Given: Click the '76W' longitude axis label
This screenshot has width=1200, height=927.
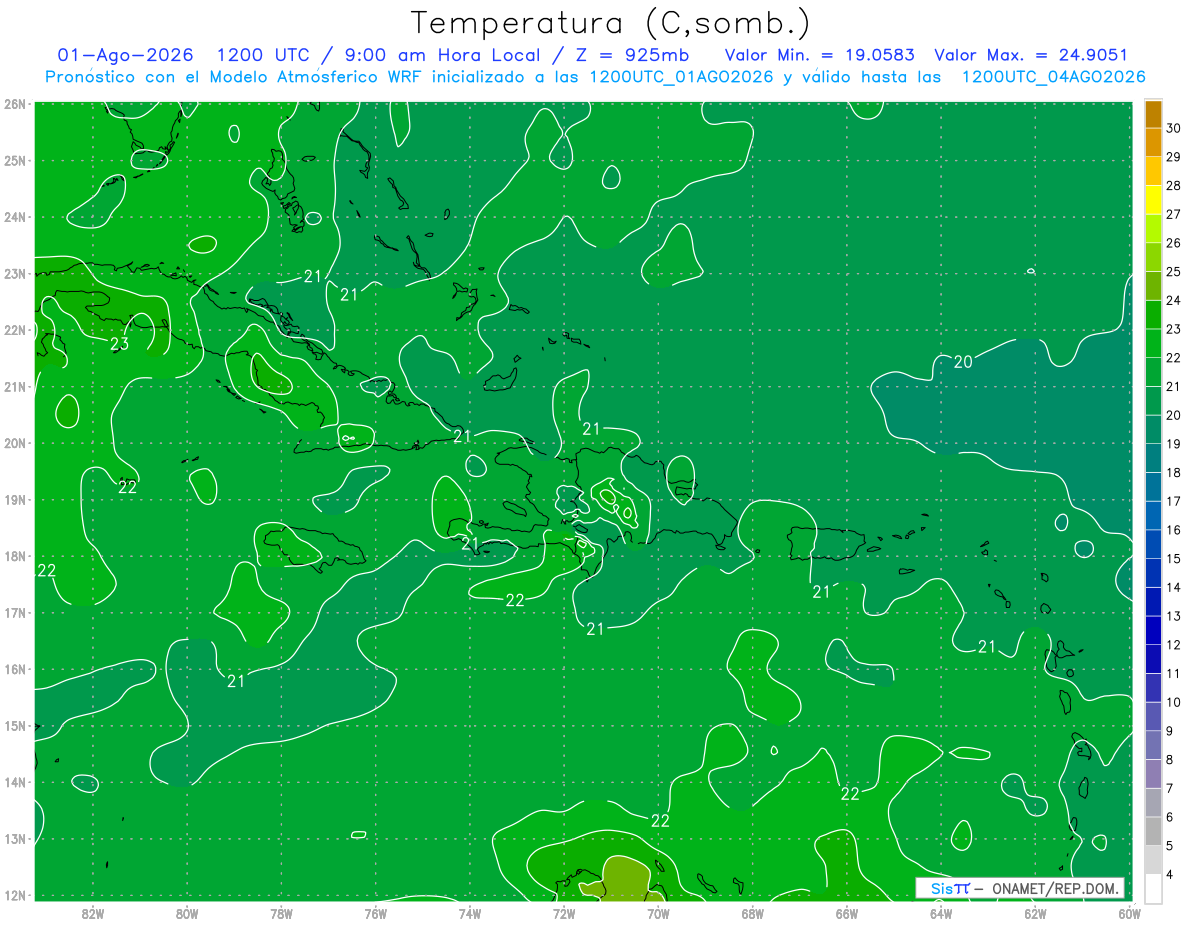Looking at the screenshot, I should click(x=375, y=913).
